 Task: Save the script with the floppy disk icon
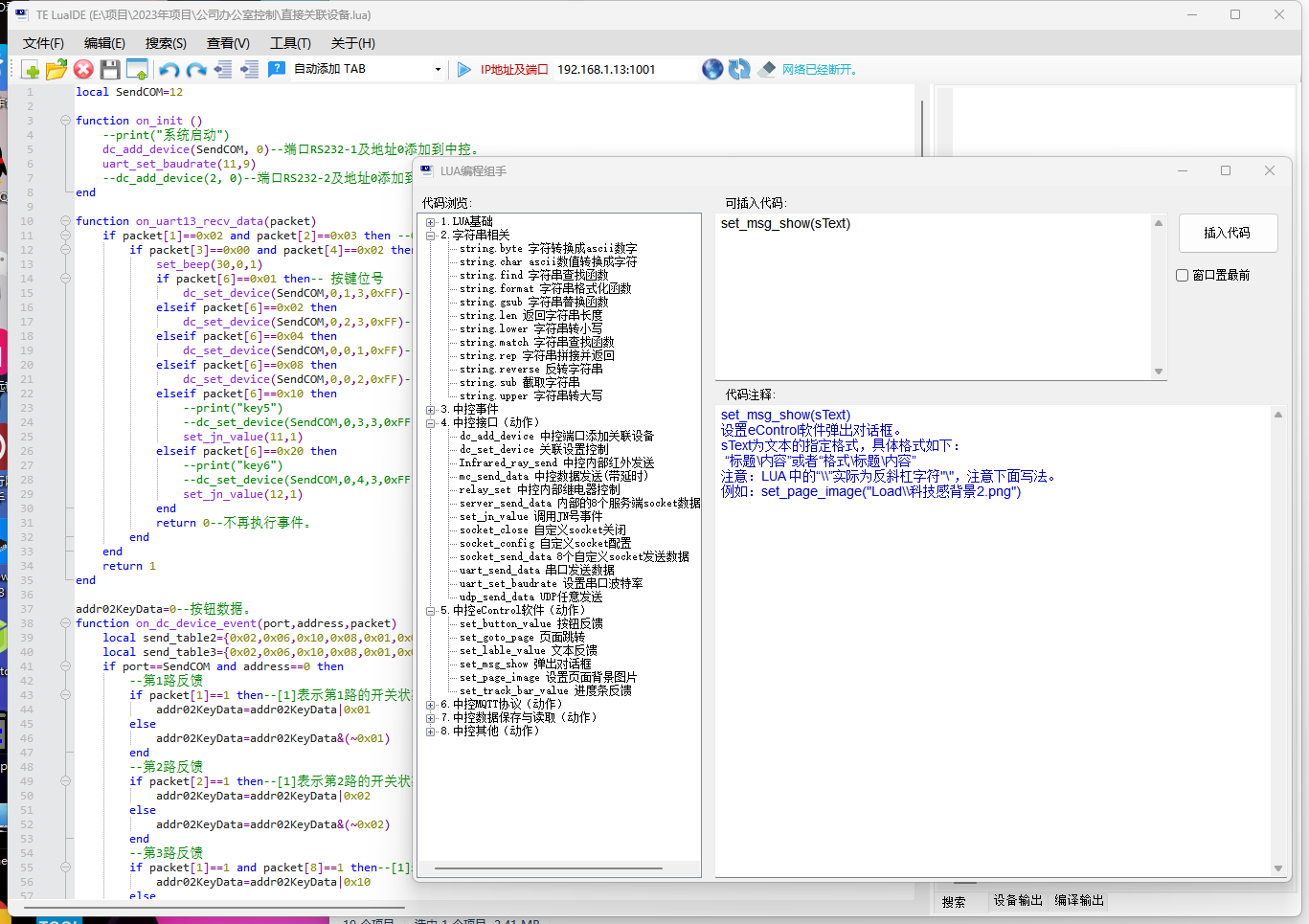point(110,70)
